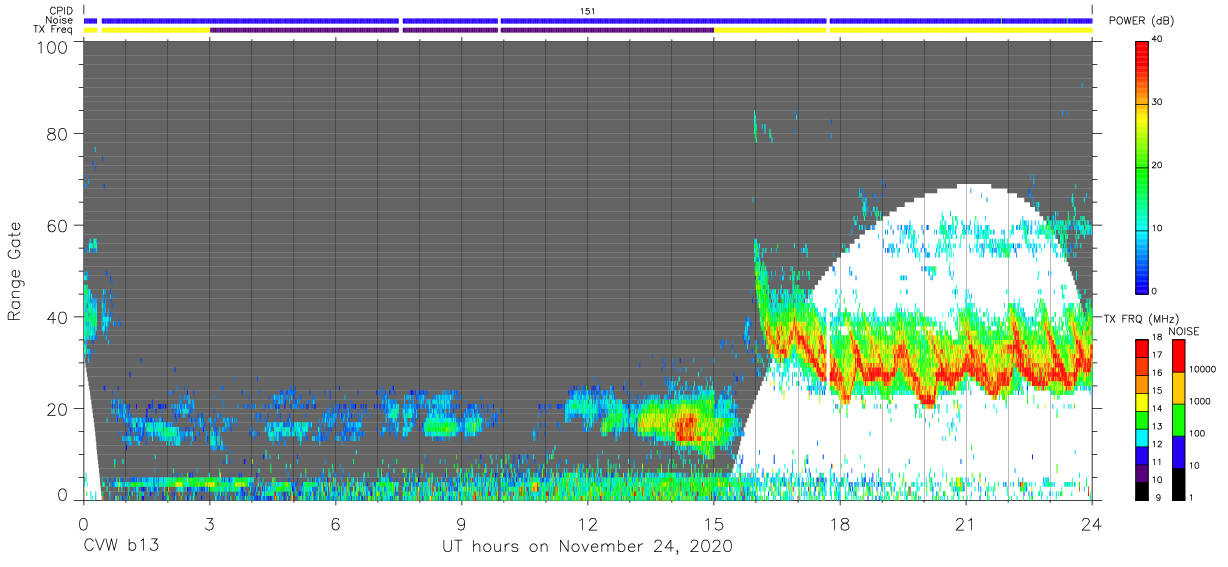1228x567 pixels.
Task: Click the y-axis tick label '80'
Action: (x=56, y=135)
